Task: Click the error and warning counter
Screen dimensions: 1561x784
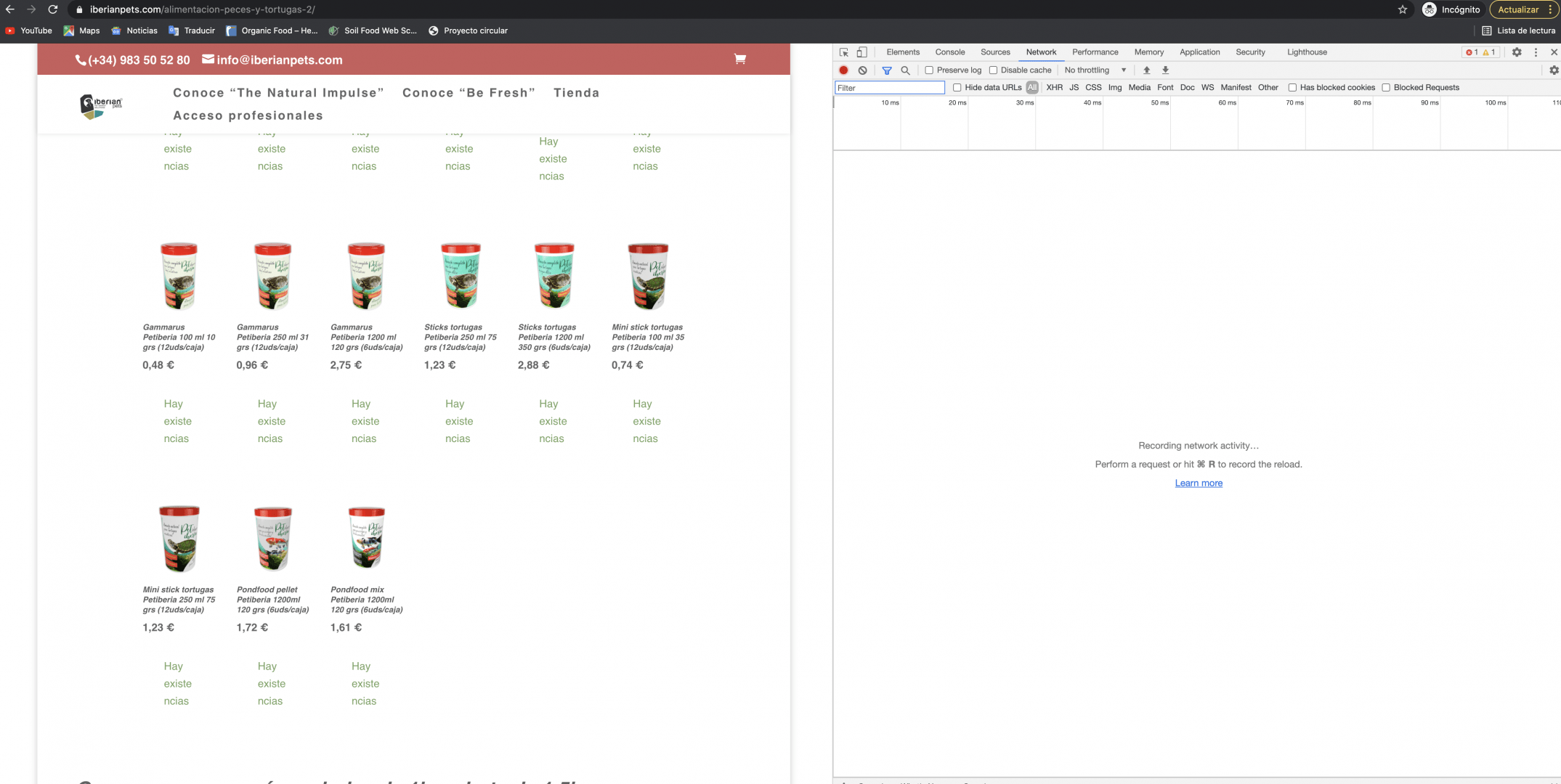Action: pos(1480,52)
